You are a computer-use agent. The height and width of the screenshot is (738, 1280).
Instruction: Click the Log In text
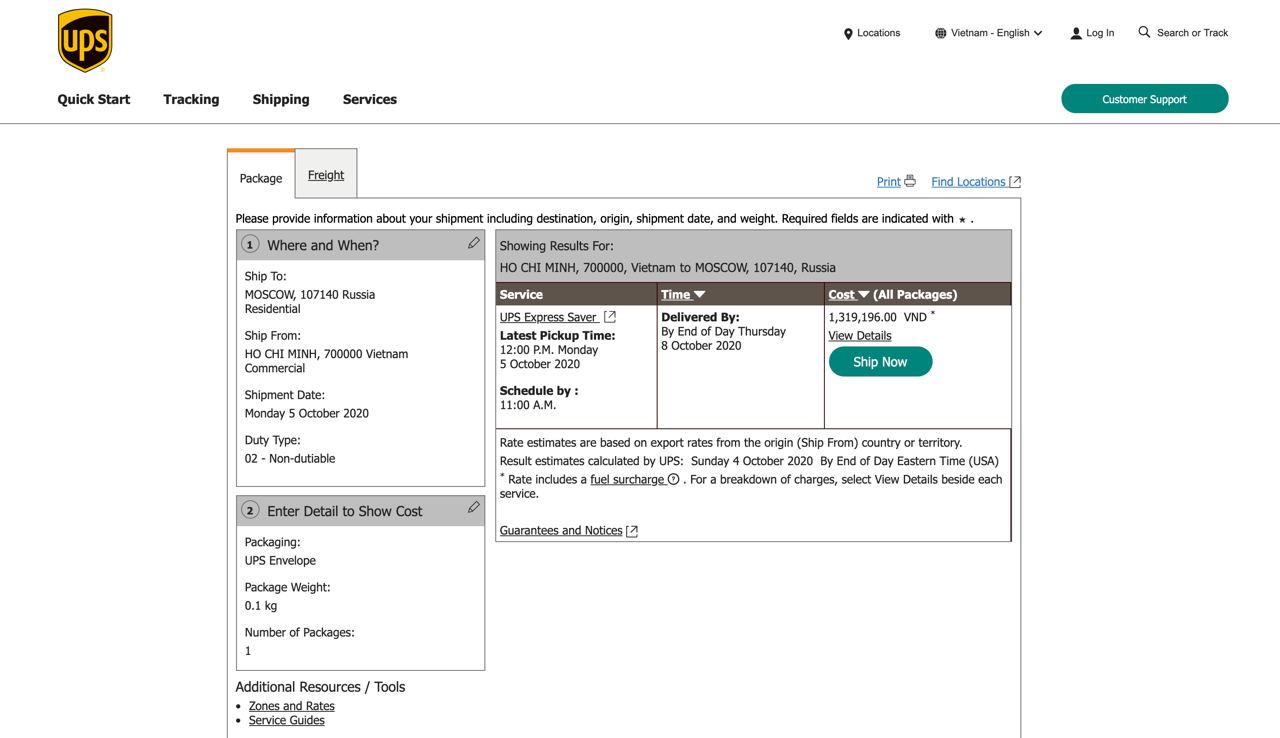1100,33
